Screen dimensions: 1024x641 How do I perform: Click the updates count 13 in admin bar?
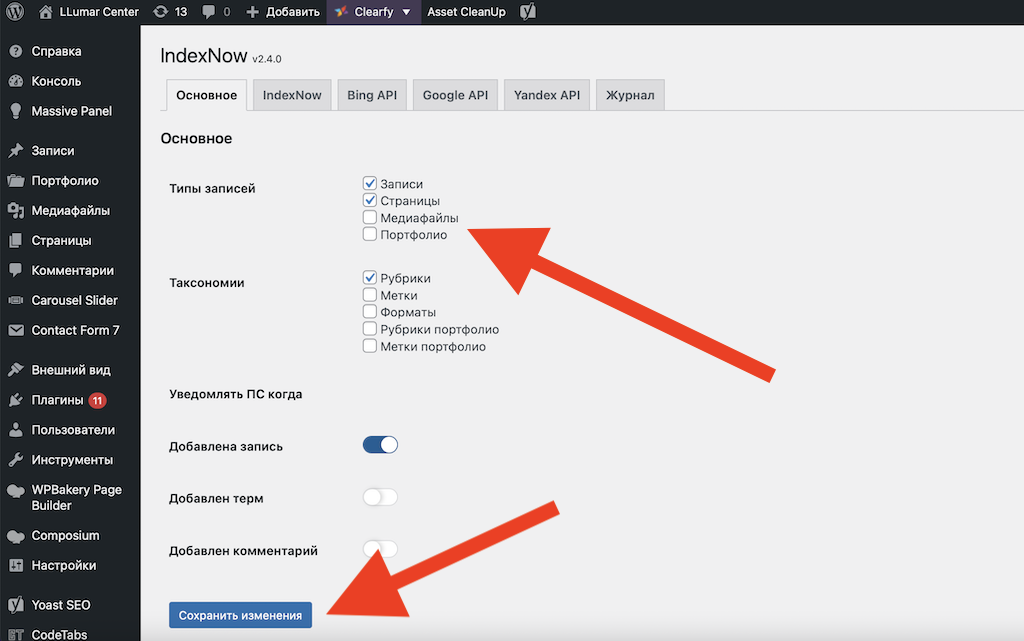coord(181,12)
